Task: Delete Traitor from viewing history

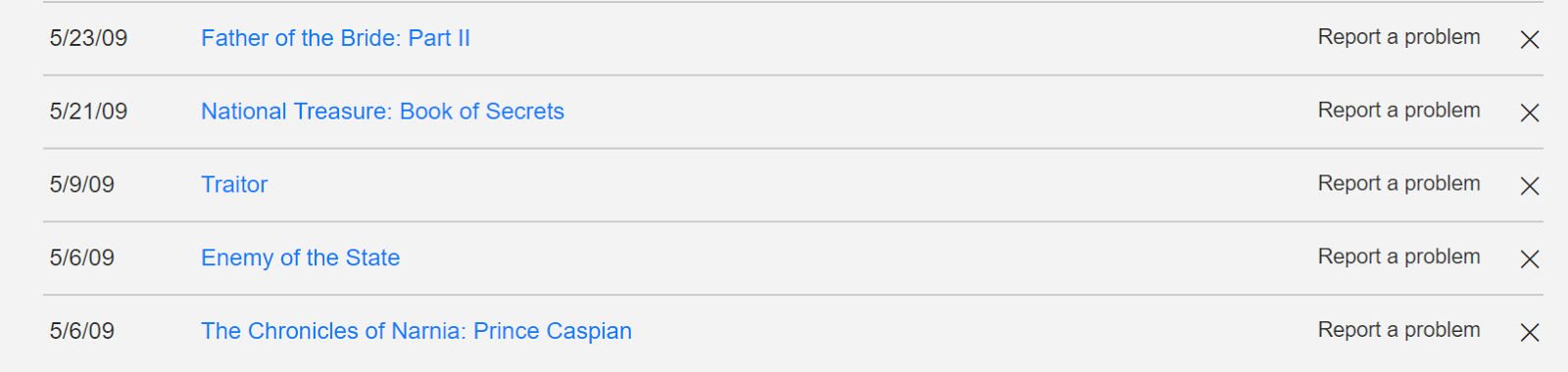Action: pos(1530,186)
